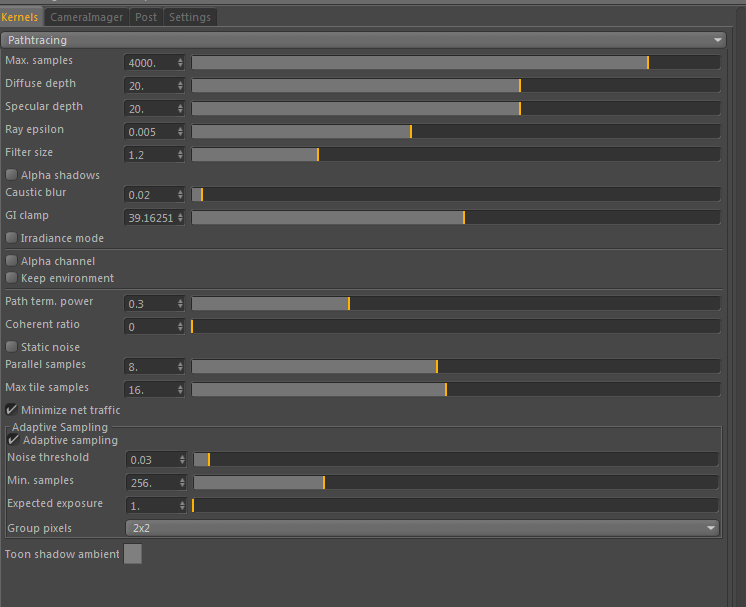Open the Settings tab
The width and height of the screenshot is (746, 607).
pos(190,17)
